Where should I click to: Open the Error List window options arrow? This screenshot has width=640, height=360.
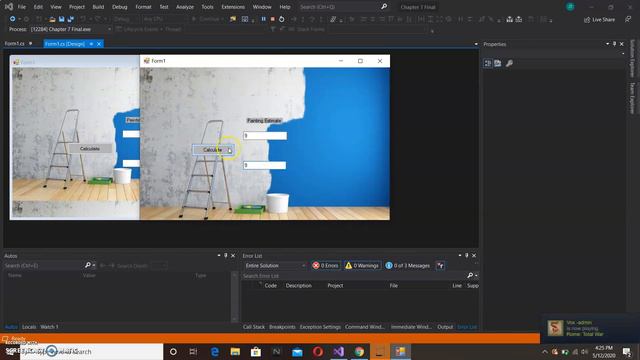pyautogui.click(x=460, y=256)
